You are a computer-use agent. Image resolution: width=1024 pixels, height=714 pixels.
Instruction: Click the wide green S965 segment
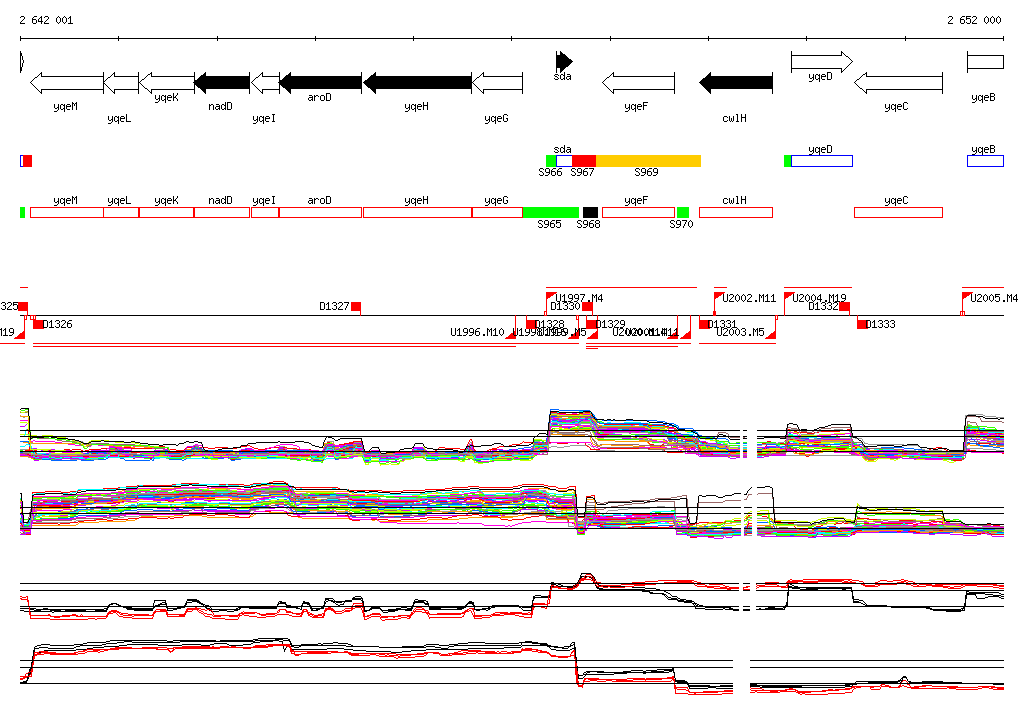(x=551, y=212)
